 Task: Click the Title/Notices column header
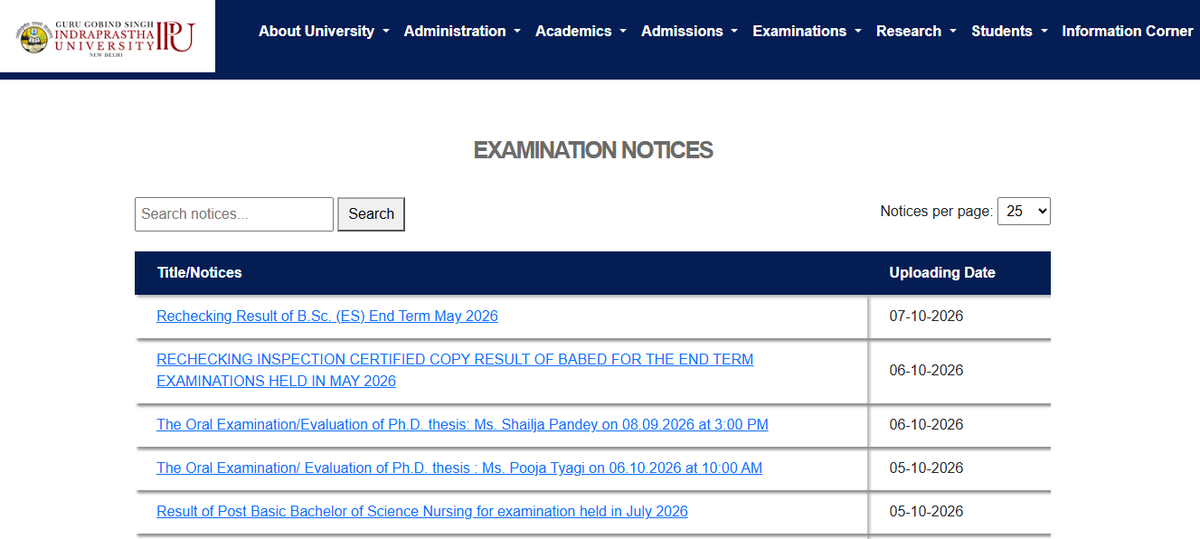pos(199,272)
